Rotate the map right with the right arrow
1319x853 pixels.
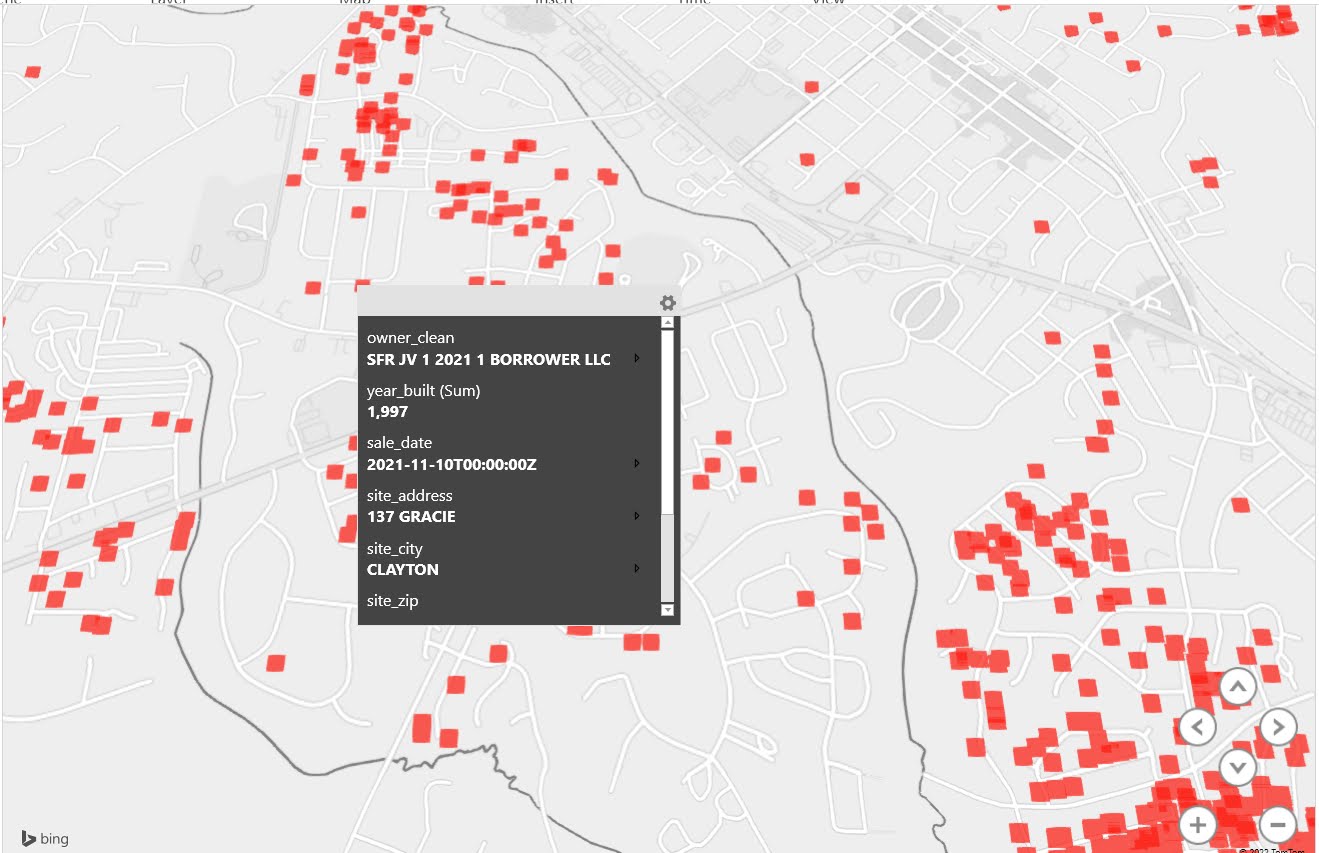1278,727
